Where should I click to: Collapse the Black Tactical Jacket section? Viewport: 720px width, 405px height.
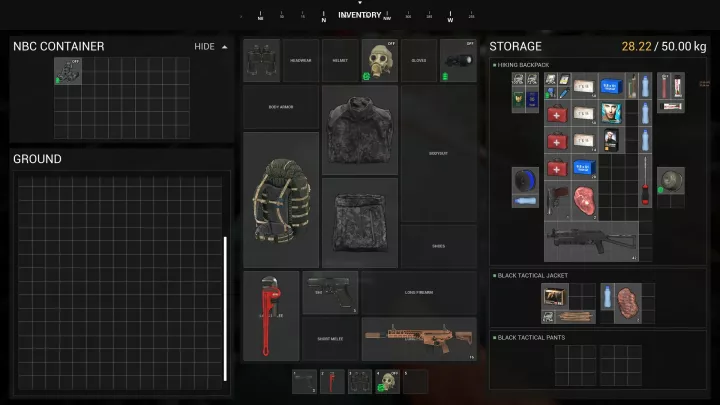[494, 275]
